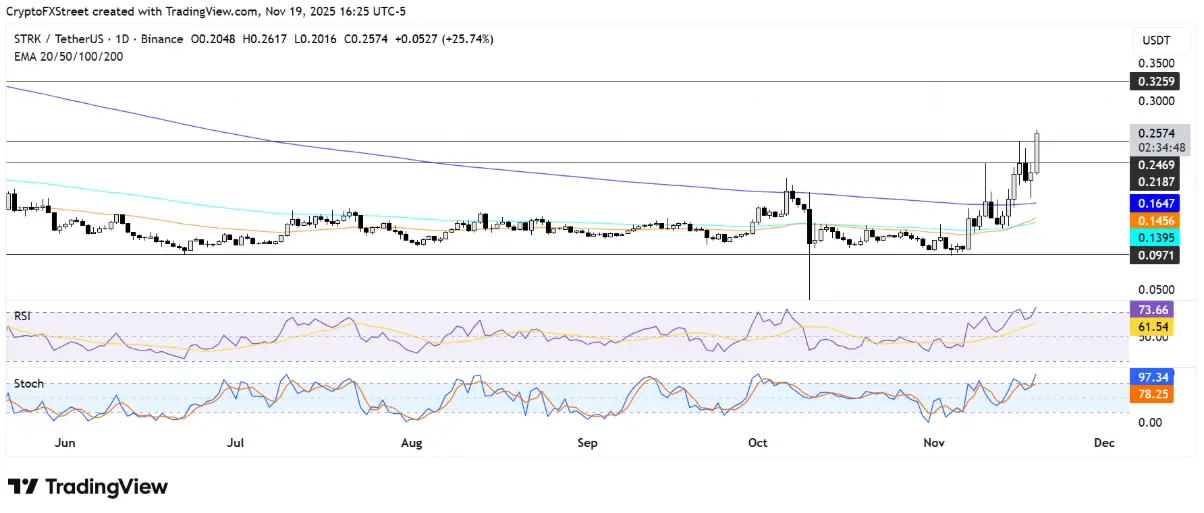This screenshot has width=1204, height=513.
Task: Click the current price label 0.2574
Action: pyautogui.click(x=1156, y=133)
